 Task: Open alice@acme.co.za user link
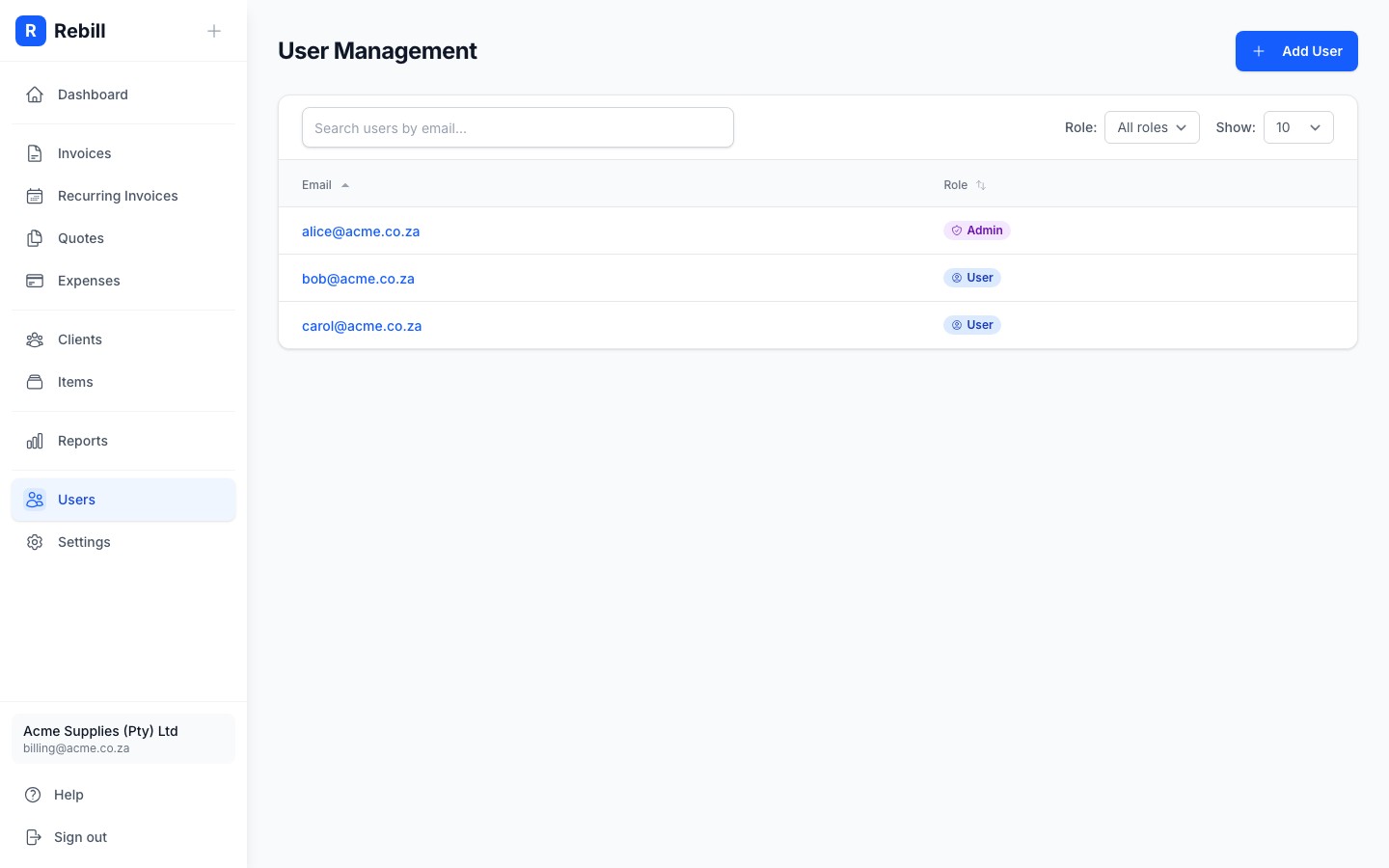tap(361, 231)
